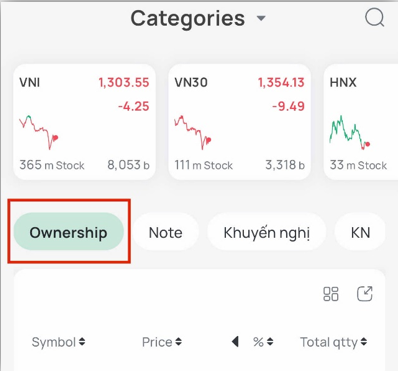This screenshot has height=371, width=398.
Task: Open the Khuyến nghị tab
Action: (267, 232)
